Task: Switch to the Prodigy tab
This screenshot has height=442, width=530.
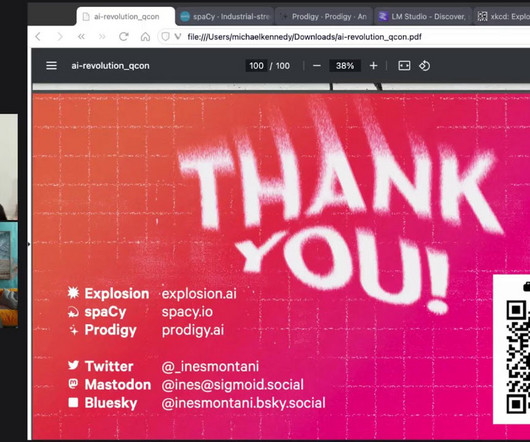Action: 324,17
